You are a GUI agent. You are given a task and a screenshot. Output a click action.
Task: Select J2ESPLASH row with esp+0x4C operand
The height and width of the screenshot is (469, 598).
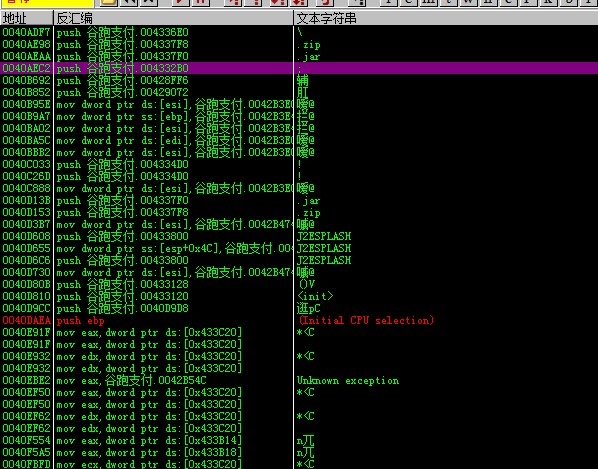click(x=299, y=248)
